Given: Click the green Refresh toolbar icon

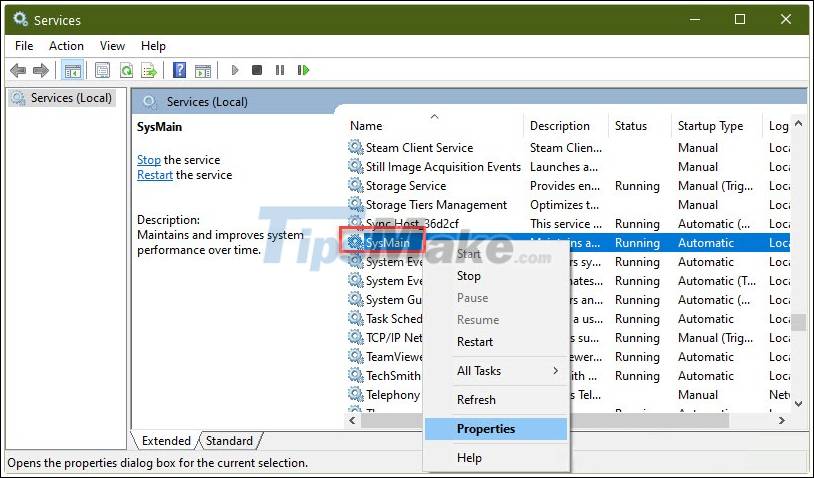Looking at the screenshot, I should (126, 70).
